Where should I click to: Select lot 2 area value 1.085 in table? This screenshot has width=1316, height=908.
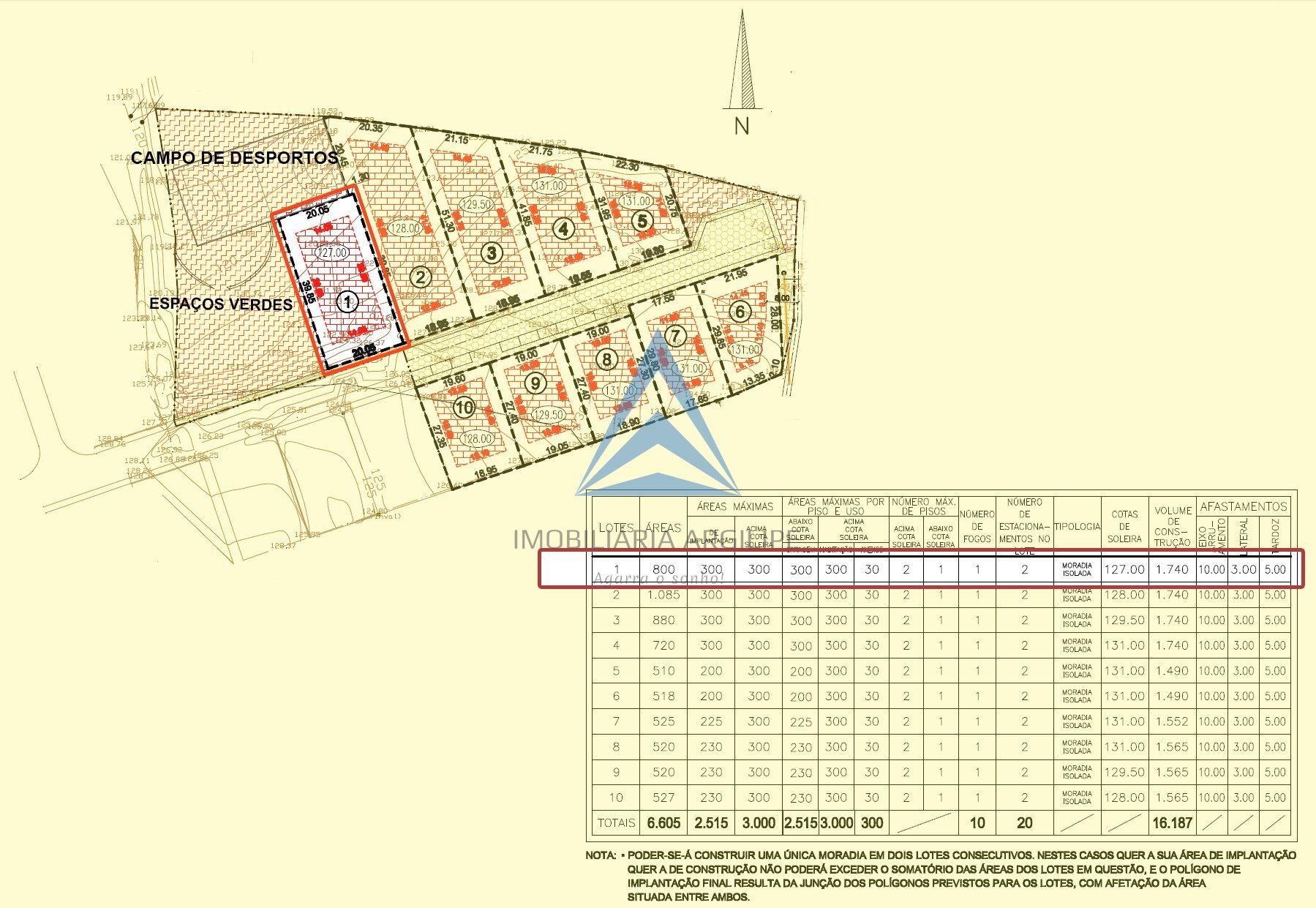pos(663,595)
